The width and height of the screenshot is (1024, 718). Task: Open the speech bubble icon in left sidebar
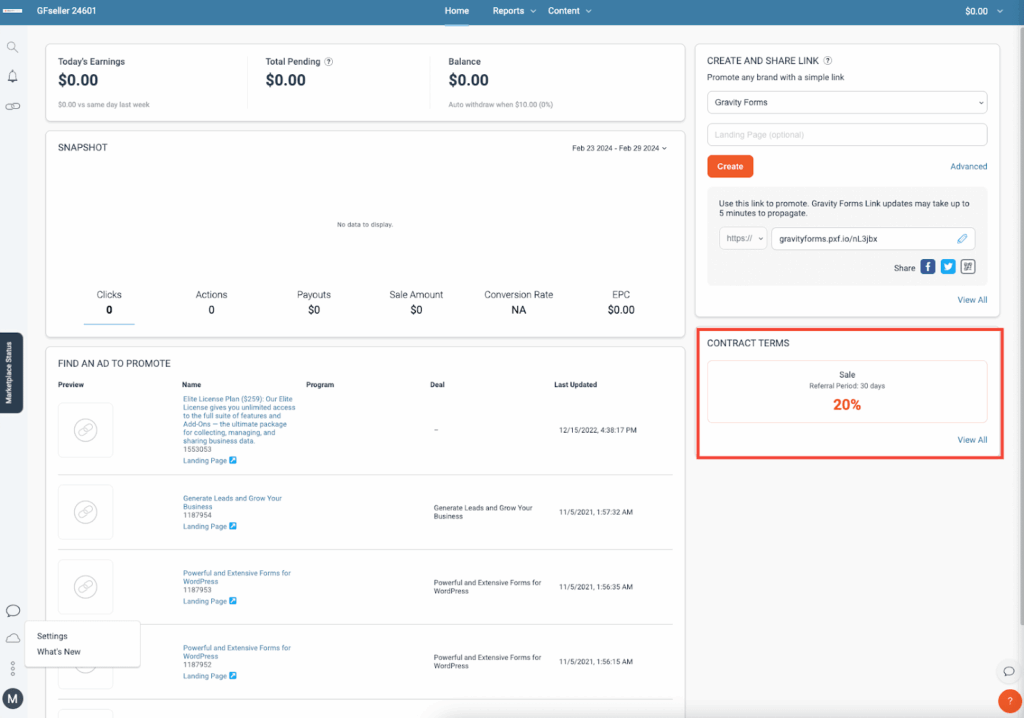pyautogui.click(x=13, y=611)
